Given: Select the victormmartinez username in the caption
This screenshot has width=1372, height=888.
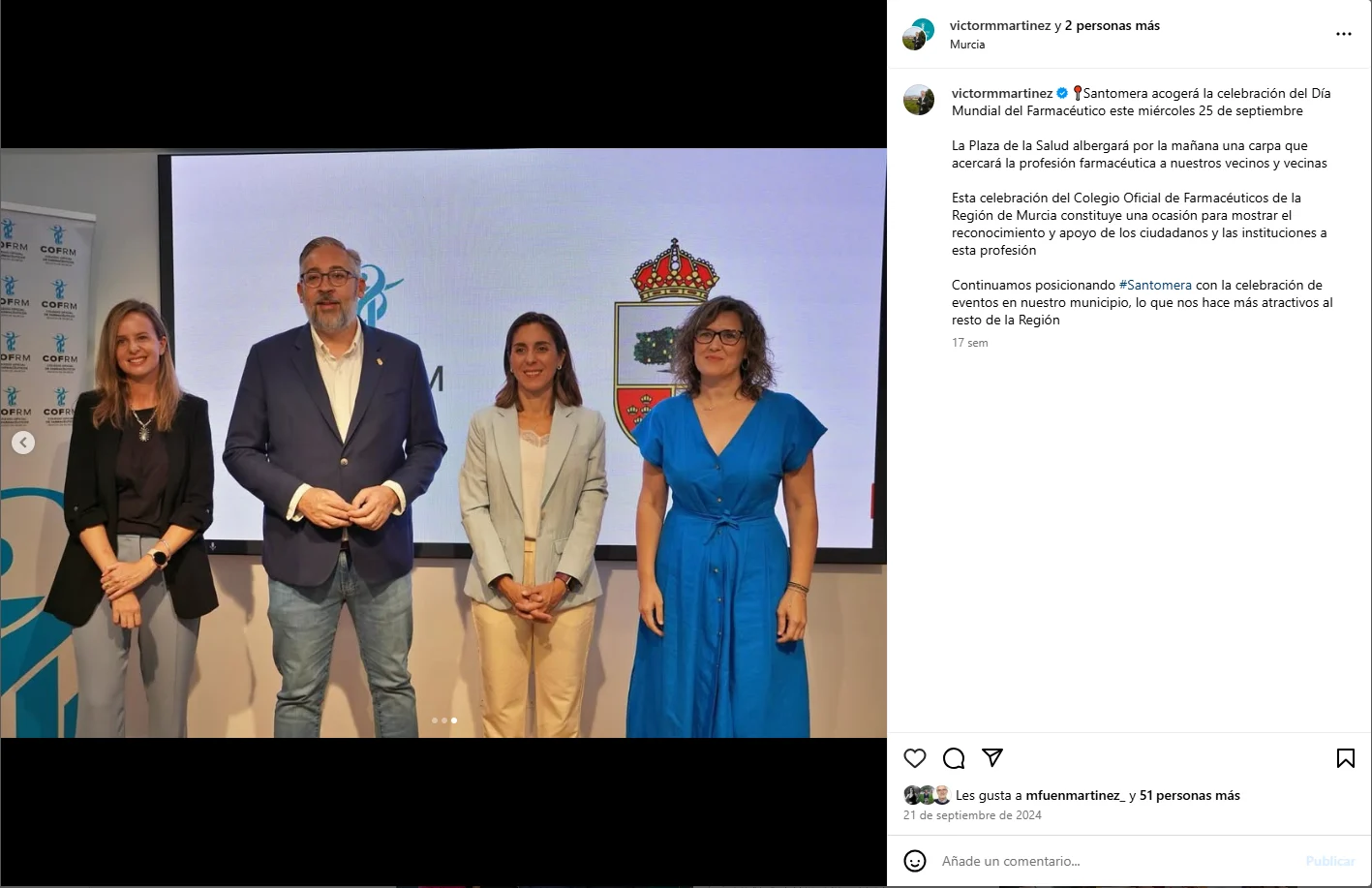Looking at the screenshot, I should [x=1002, y=94].
